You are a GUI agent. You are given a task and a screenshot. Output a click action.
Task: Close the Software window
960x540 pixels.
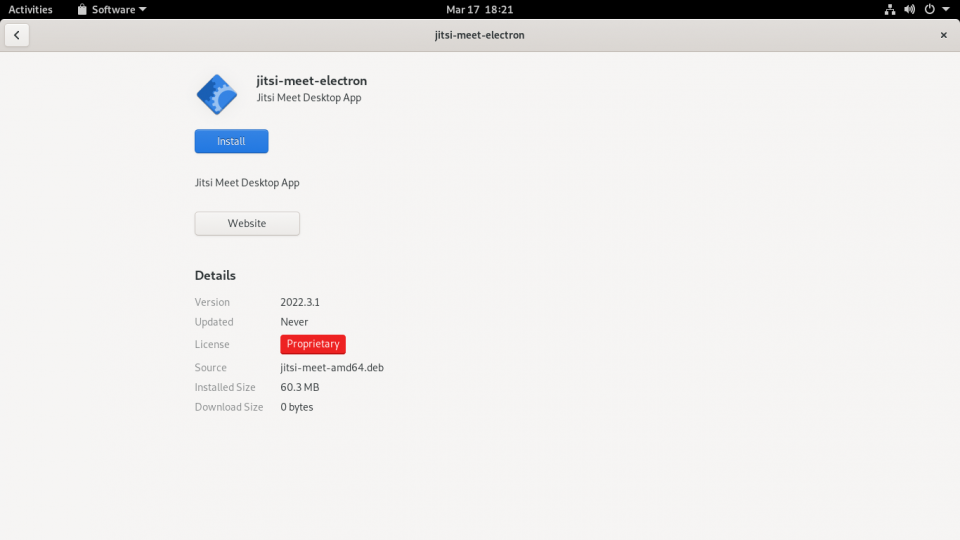(943, 35)
